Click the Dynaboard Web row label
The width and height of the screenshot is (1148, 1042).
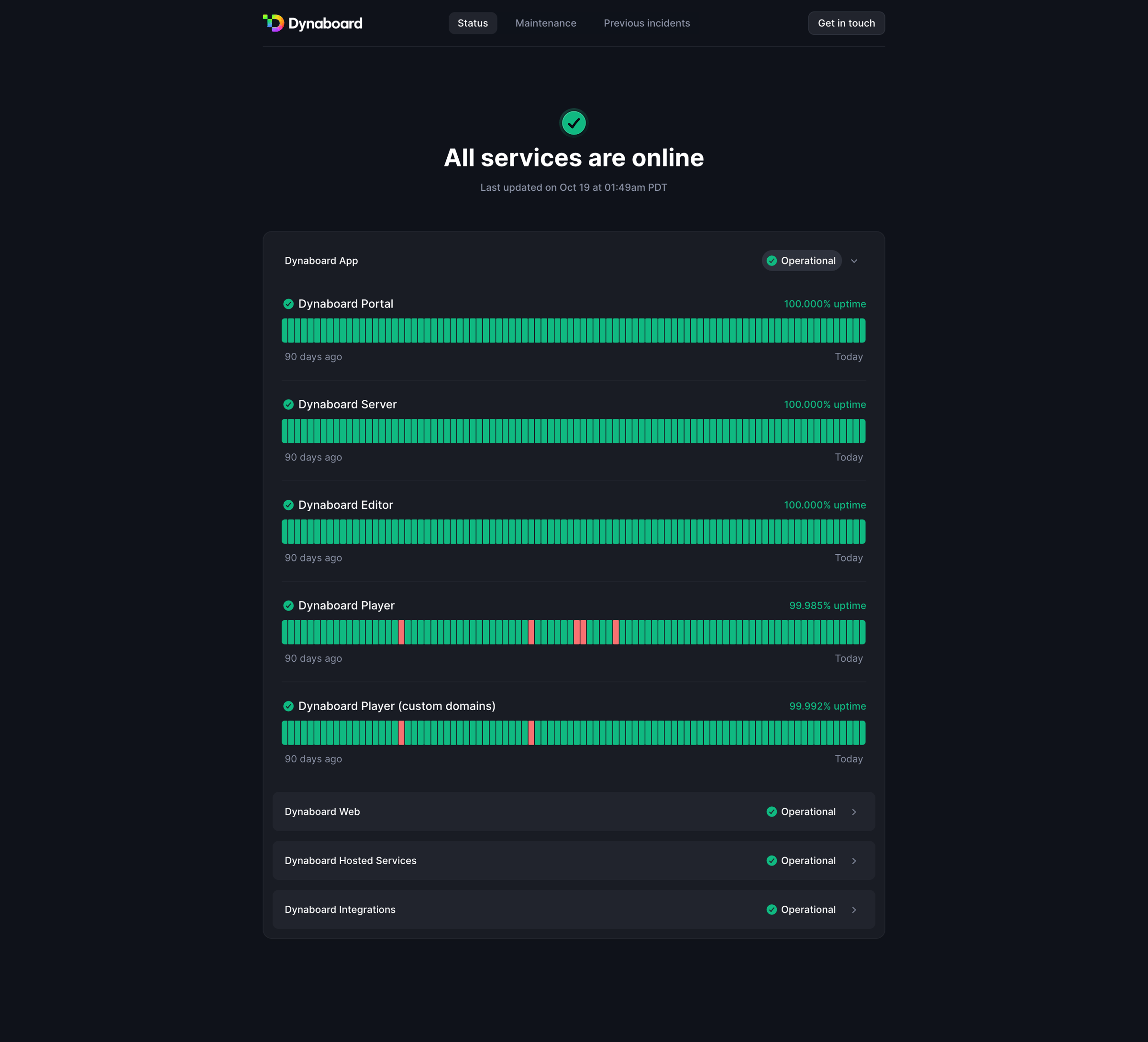(322, 812)
